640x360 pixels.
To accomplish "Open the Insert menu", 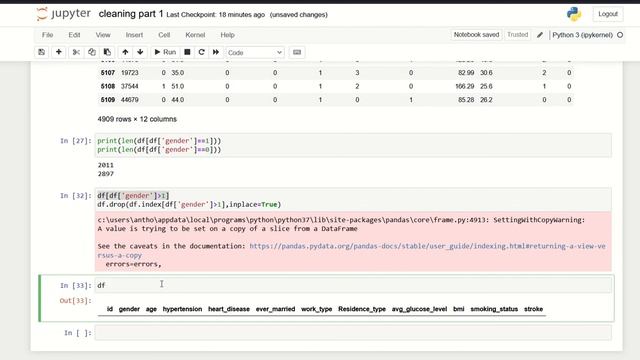I will click(x=134, y=35).
